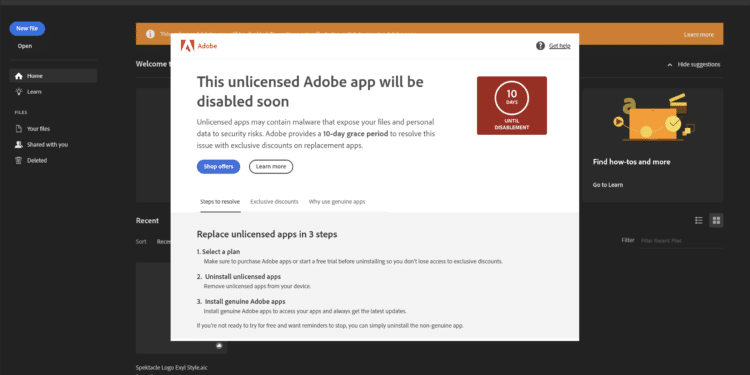This screenshot has height=375, width=750.
Task: Select the Steps to resolve tab
Action: tap(220, 202)
